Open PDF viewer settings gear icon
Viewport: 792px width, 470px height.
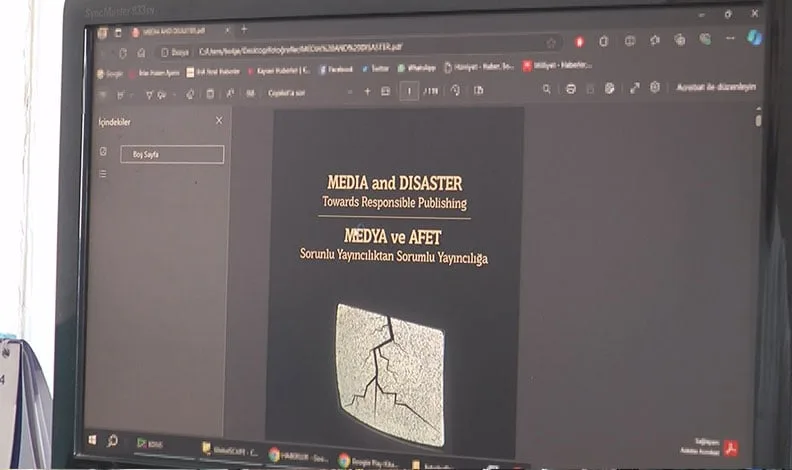pos(655,88)
